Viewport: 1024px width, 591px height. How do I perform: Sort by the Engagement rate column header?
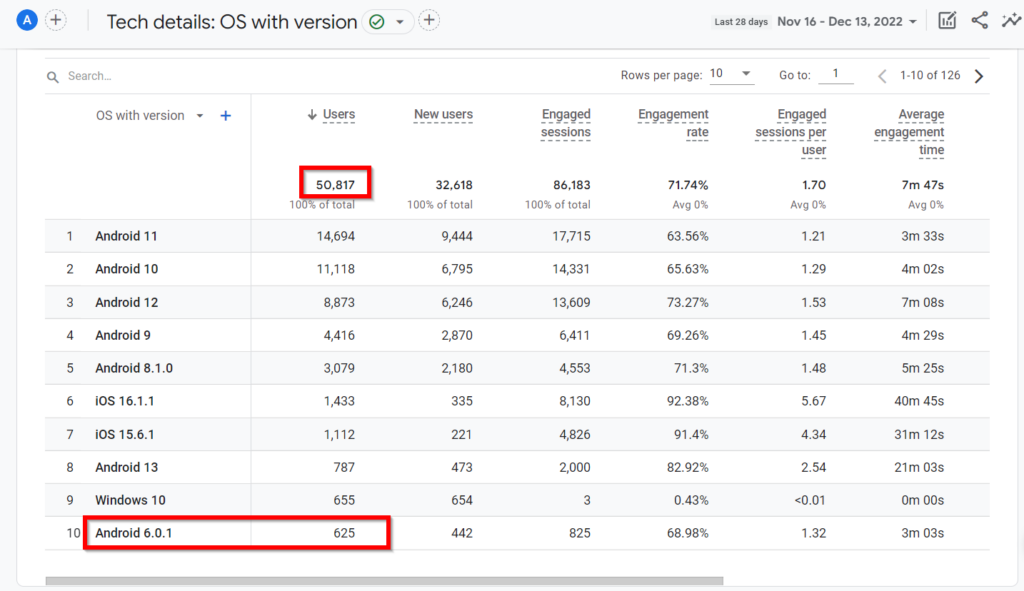click(x=673, y=123)
